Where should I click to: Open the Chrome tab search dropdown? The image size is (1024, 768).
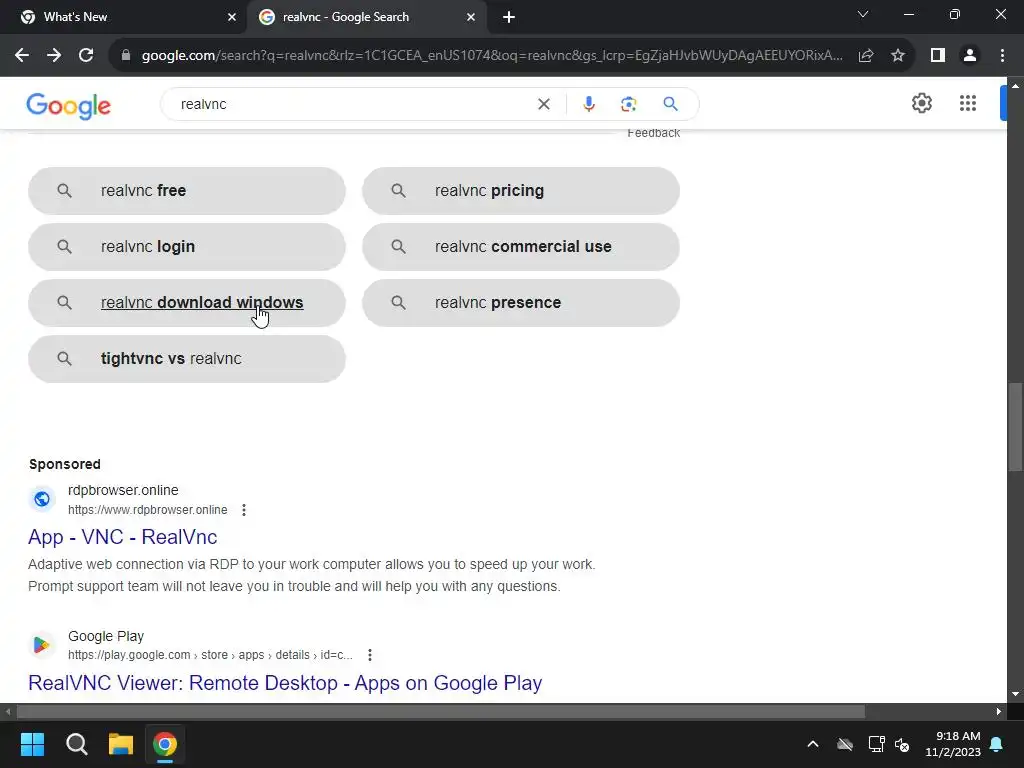pyautogui.click(x=863, y=14)
